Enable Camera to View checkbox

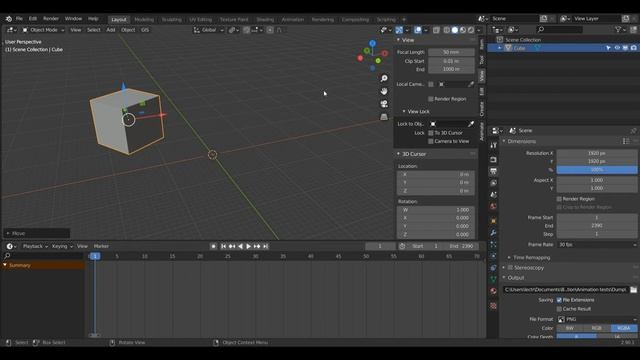click(x=431, y=141)
